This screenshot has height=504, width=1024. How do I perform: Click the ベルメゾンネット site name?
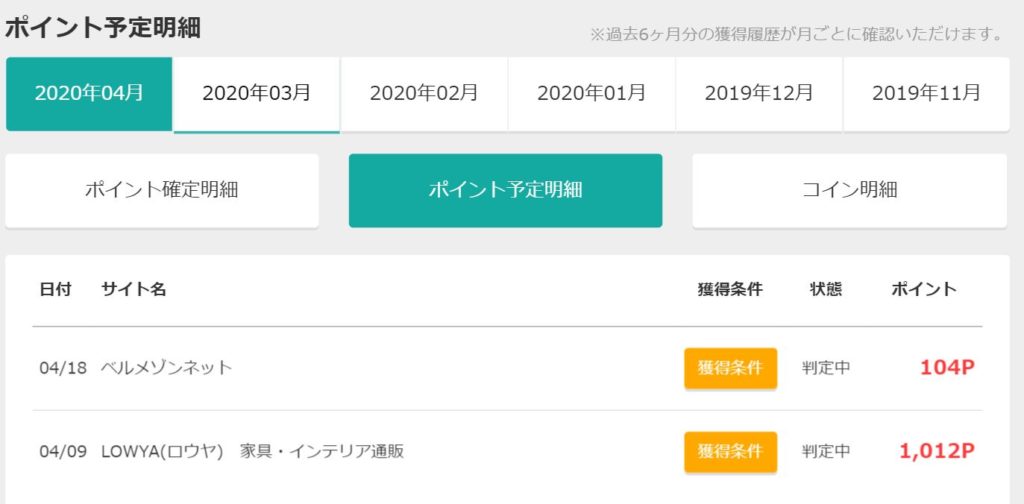click(x=167, y=368)
